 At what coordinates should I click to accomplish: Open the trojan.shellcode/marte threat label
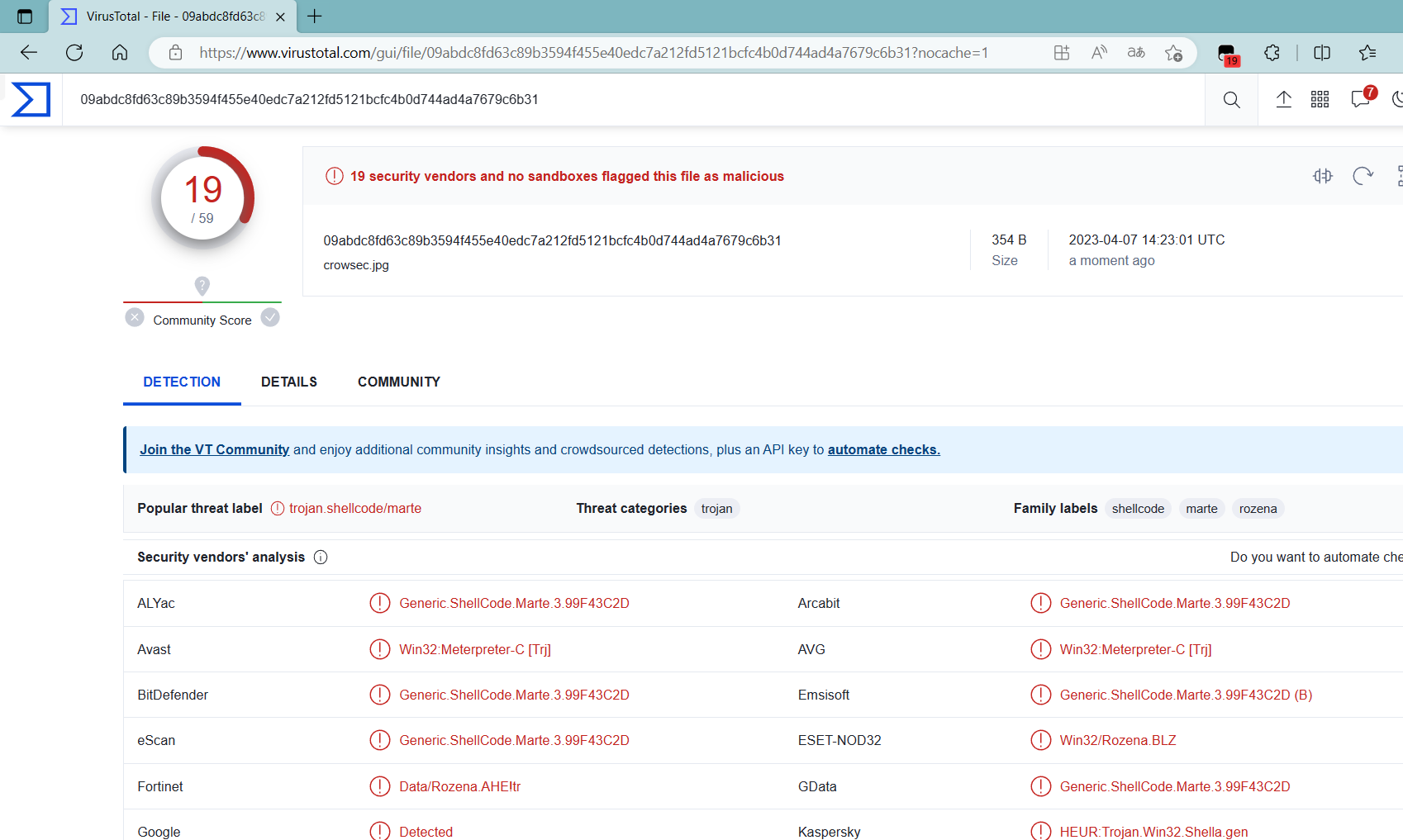(x=355, y=508)
